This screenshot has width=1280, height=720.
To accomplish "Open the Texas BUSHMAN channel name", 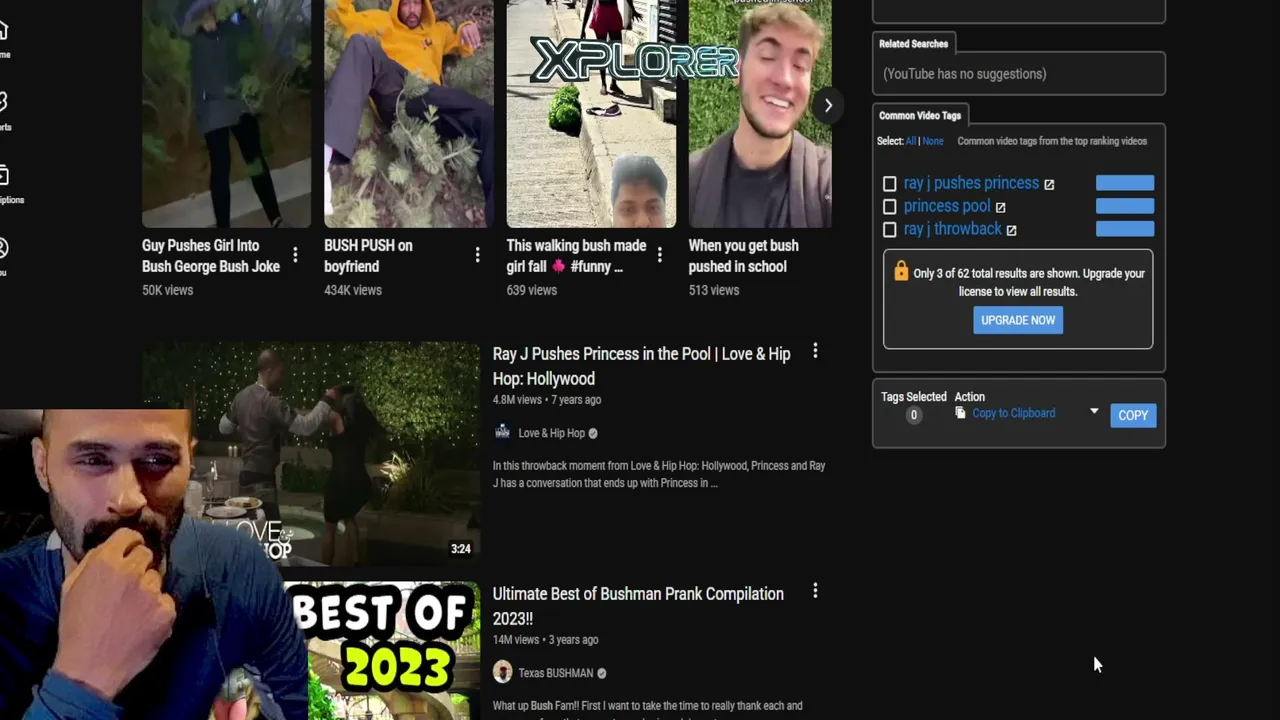I will point(555,673).
